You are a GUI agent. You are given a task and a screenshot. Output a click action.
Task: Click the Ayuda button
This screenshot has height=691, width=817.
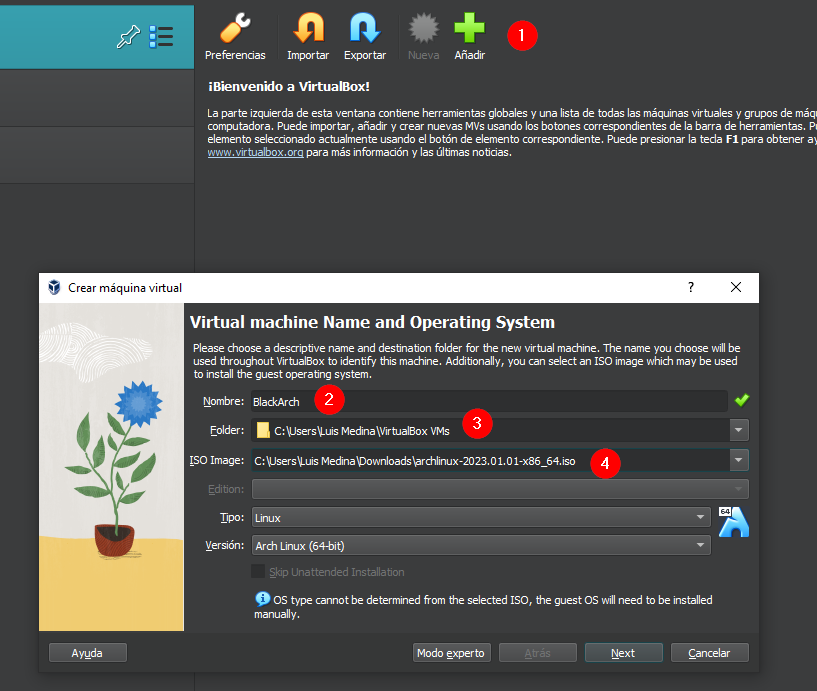88,653
